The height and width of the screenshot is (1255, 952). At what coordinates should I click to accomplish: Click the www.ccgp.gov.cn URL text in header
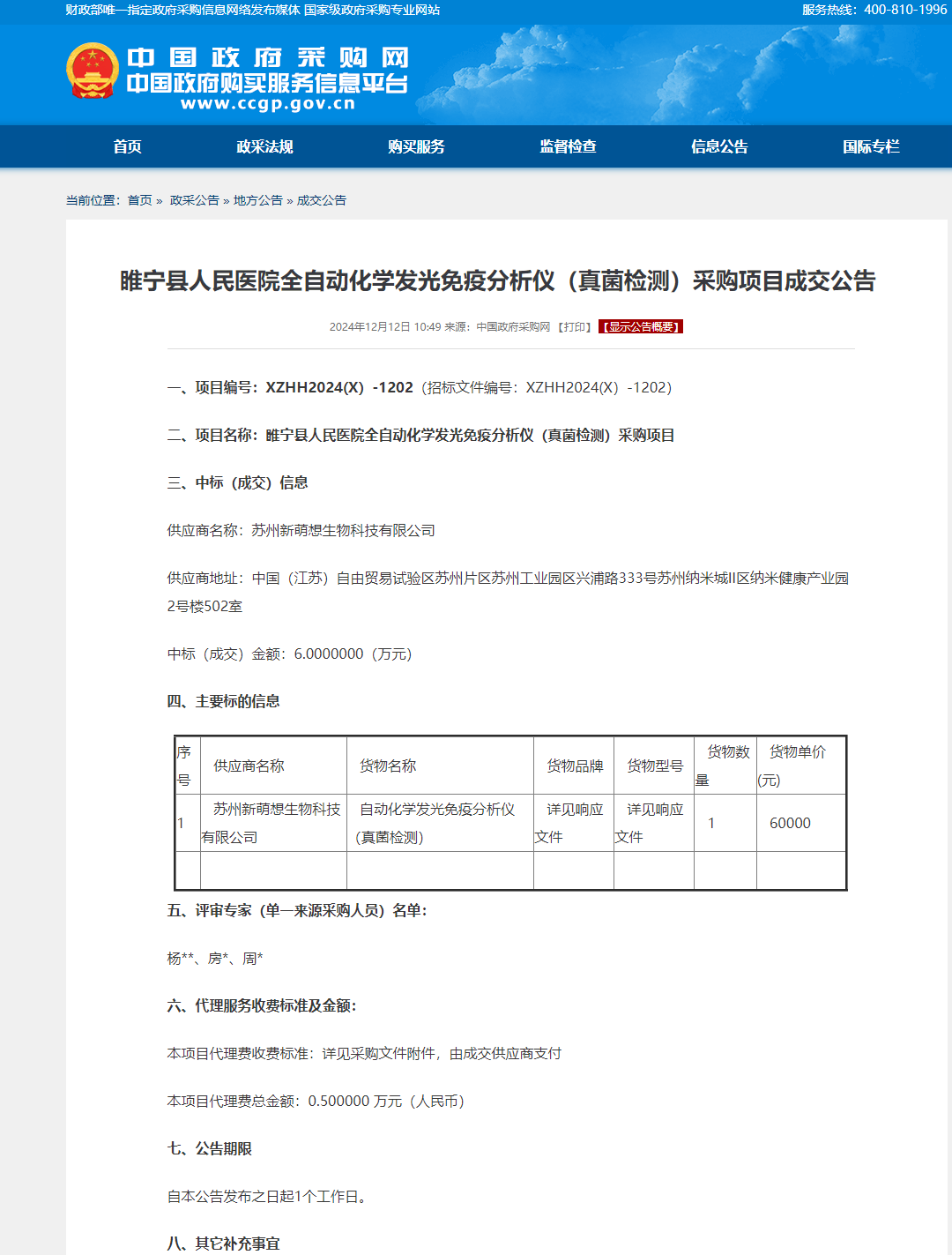267,104
